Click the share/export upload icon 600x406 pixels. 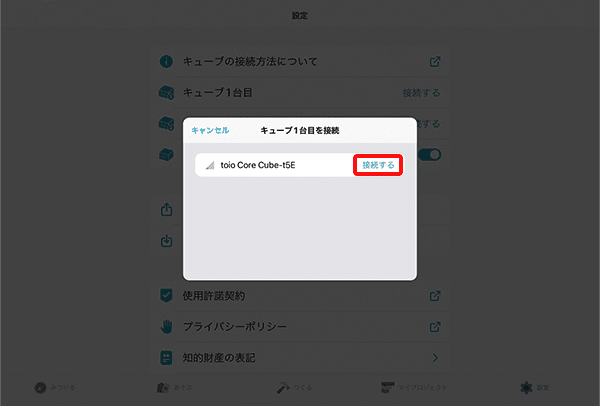coord(166,209)
